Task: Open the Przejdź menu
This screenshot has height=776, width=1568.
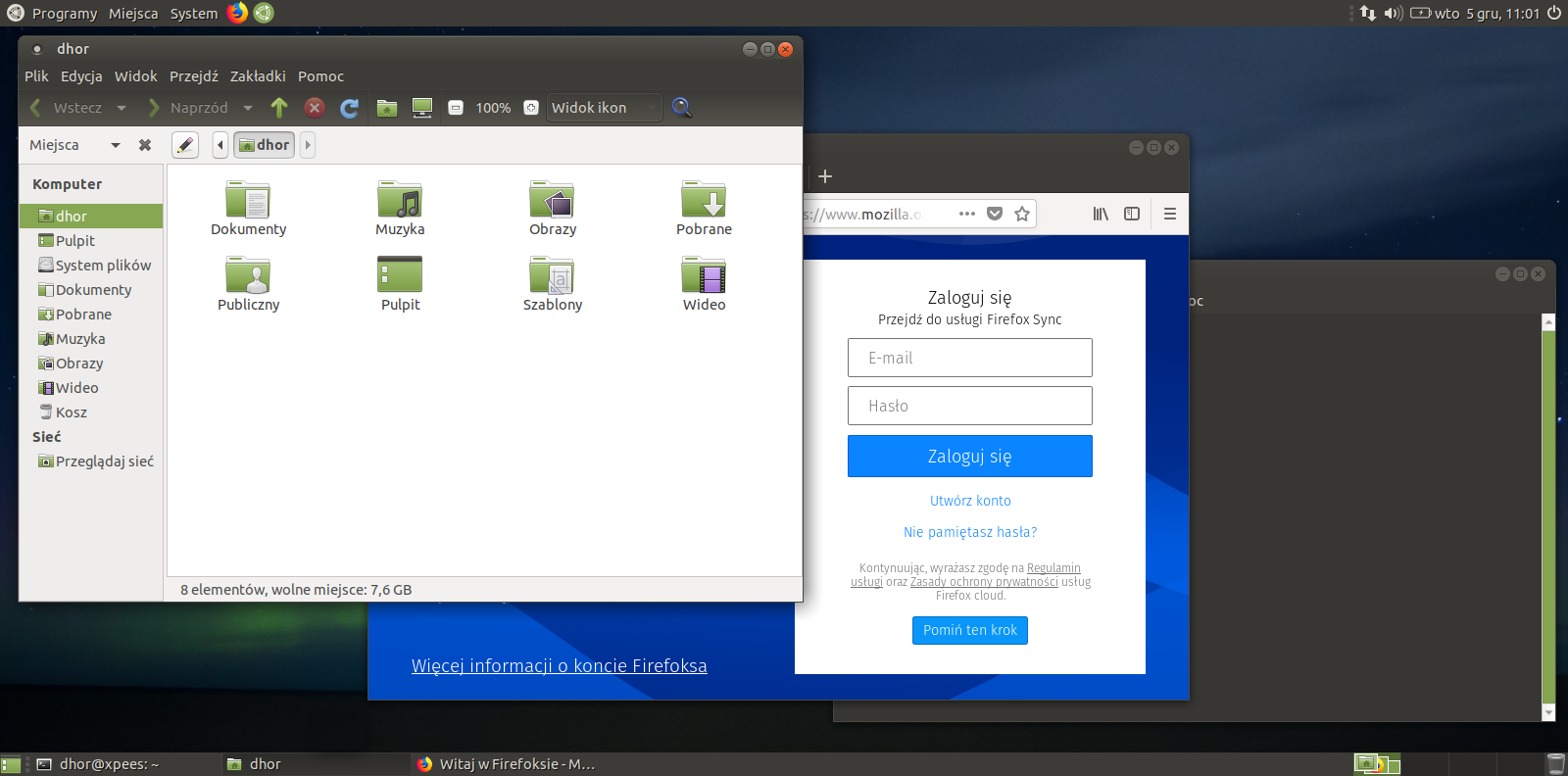Action: pyautogui.click(x=194, y=76)
